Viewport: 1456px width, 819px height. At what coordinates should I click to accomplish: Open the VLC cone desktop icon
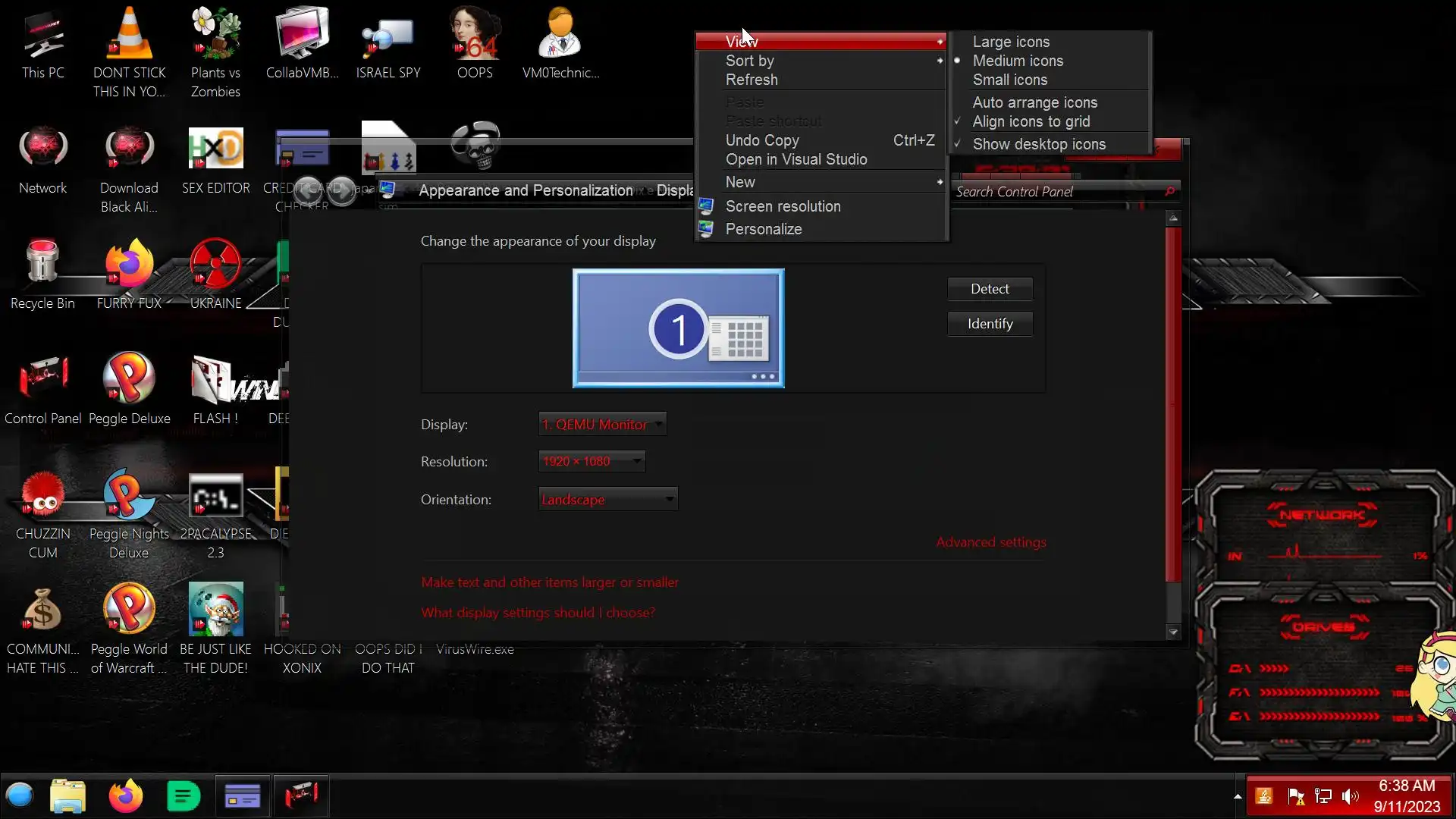pyautogui.click(x=130, y=34)
